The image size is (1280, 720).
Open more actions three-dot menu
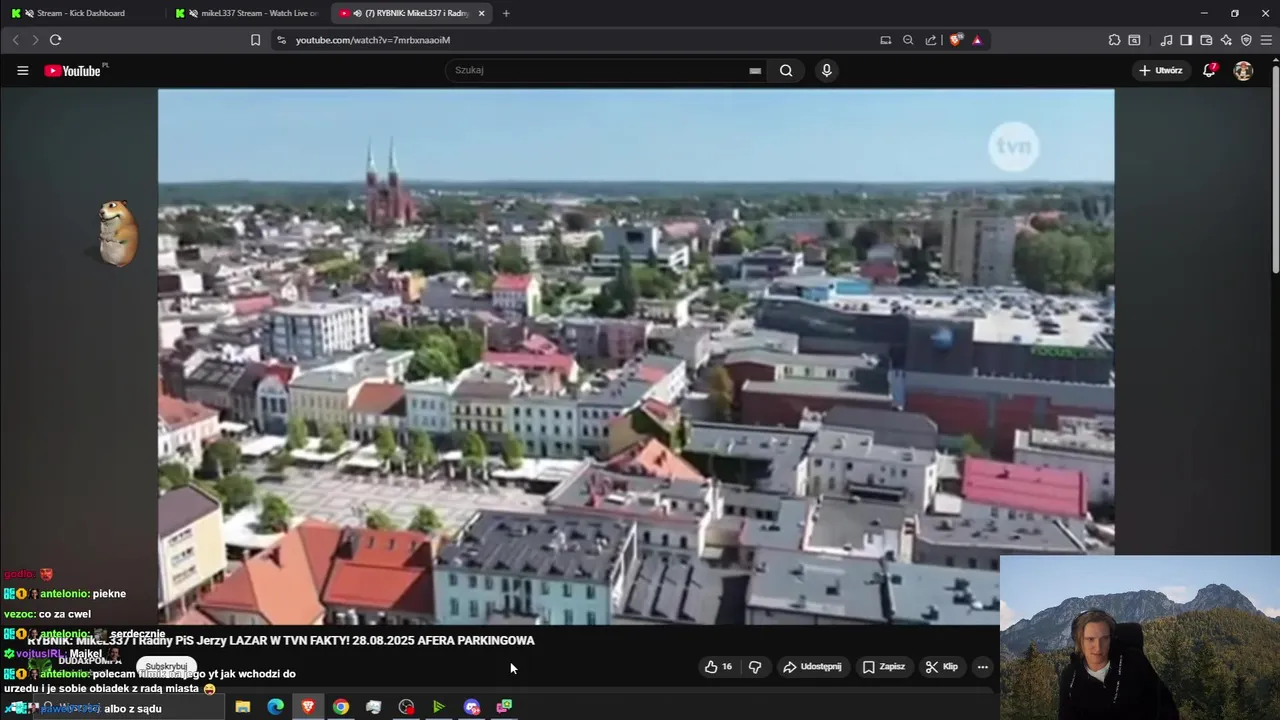tap(982, 667)
